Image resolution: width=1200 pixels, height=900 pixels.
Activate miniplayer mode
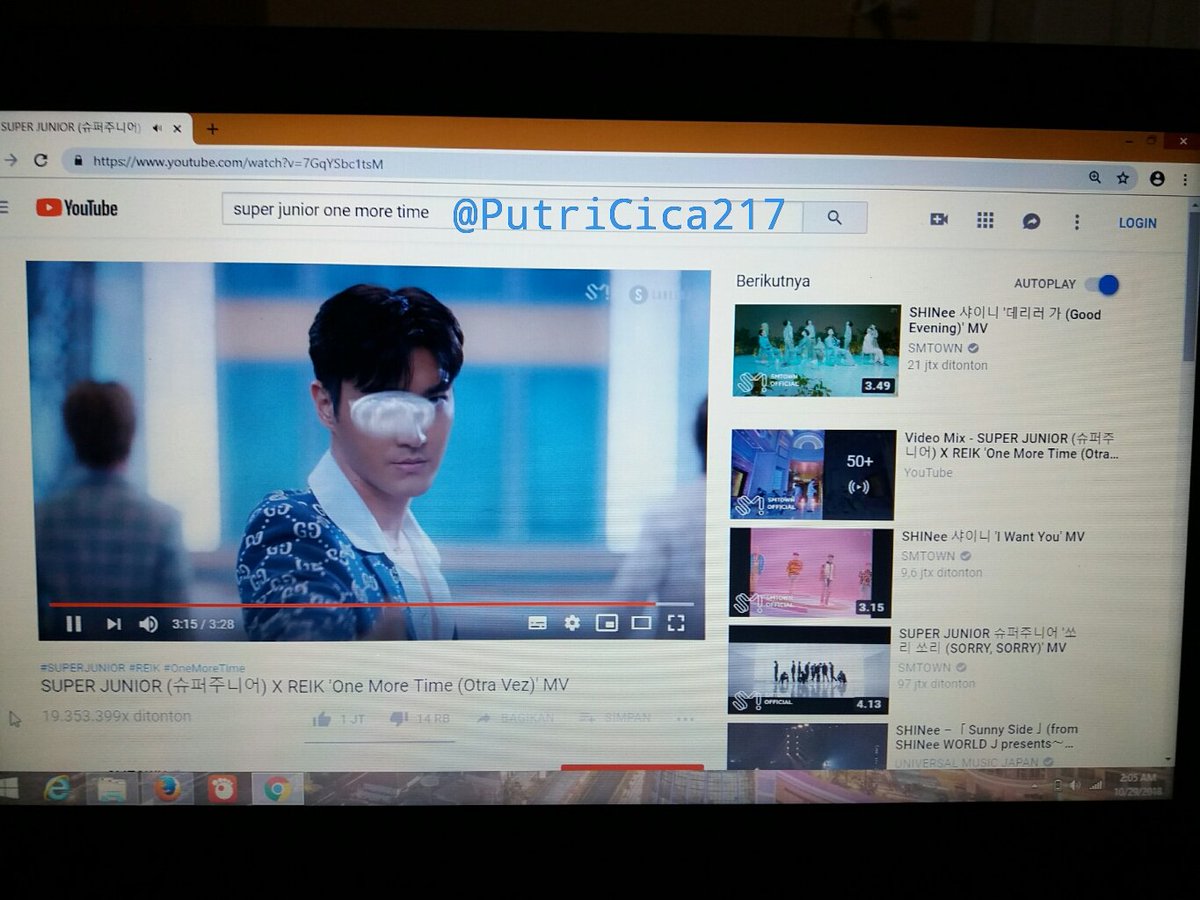[606, 623]
